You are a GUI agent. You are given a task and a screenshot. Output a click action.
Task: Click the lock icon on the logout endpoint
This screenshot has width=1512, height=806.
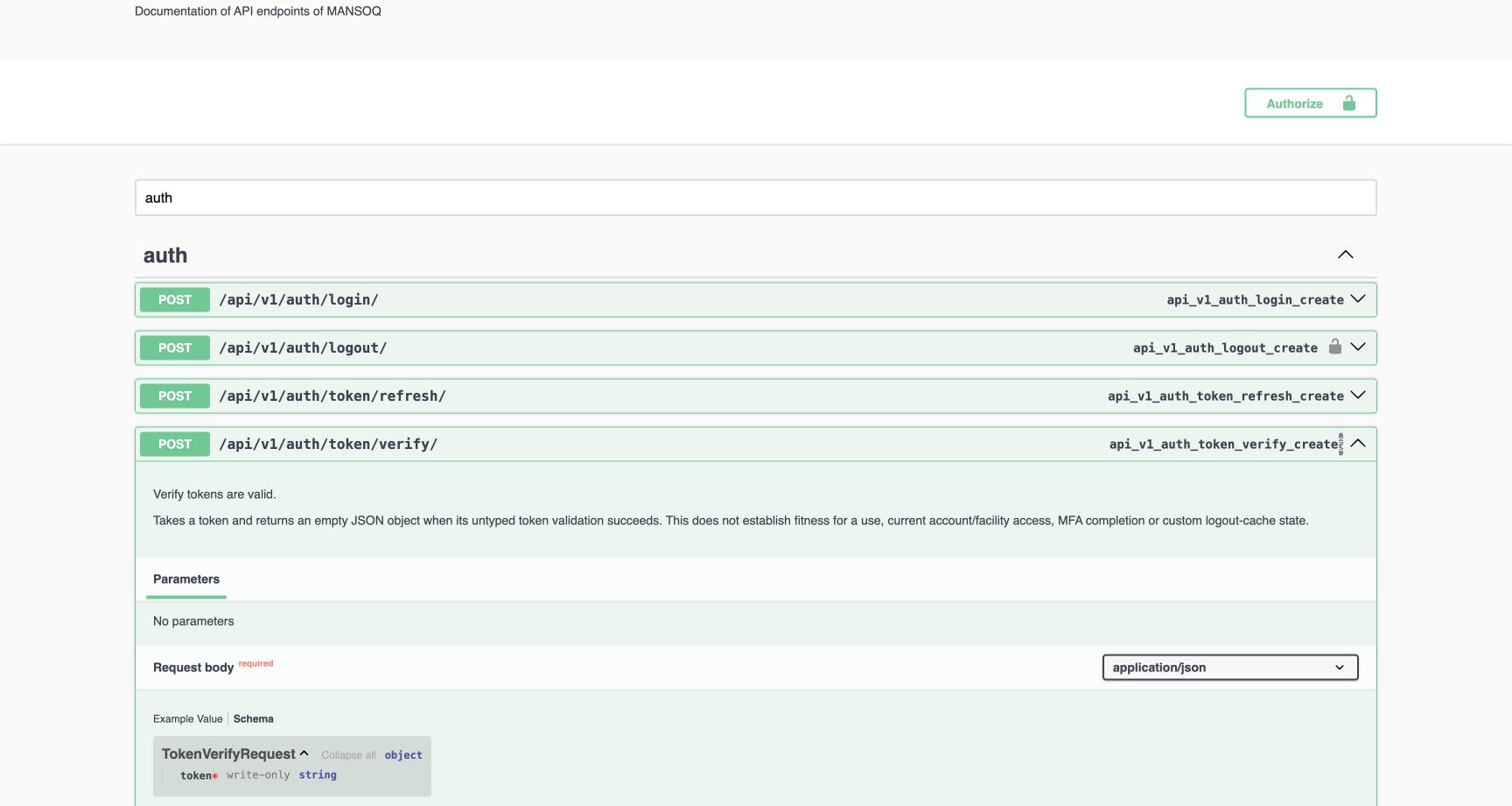[1335, 347]
